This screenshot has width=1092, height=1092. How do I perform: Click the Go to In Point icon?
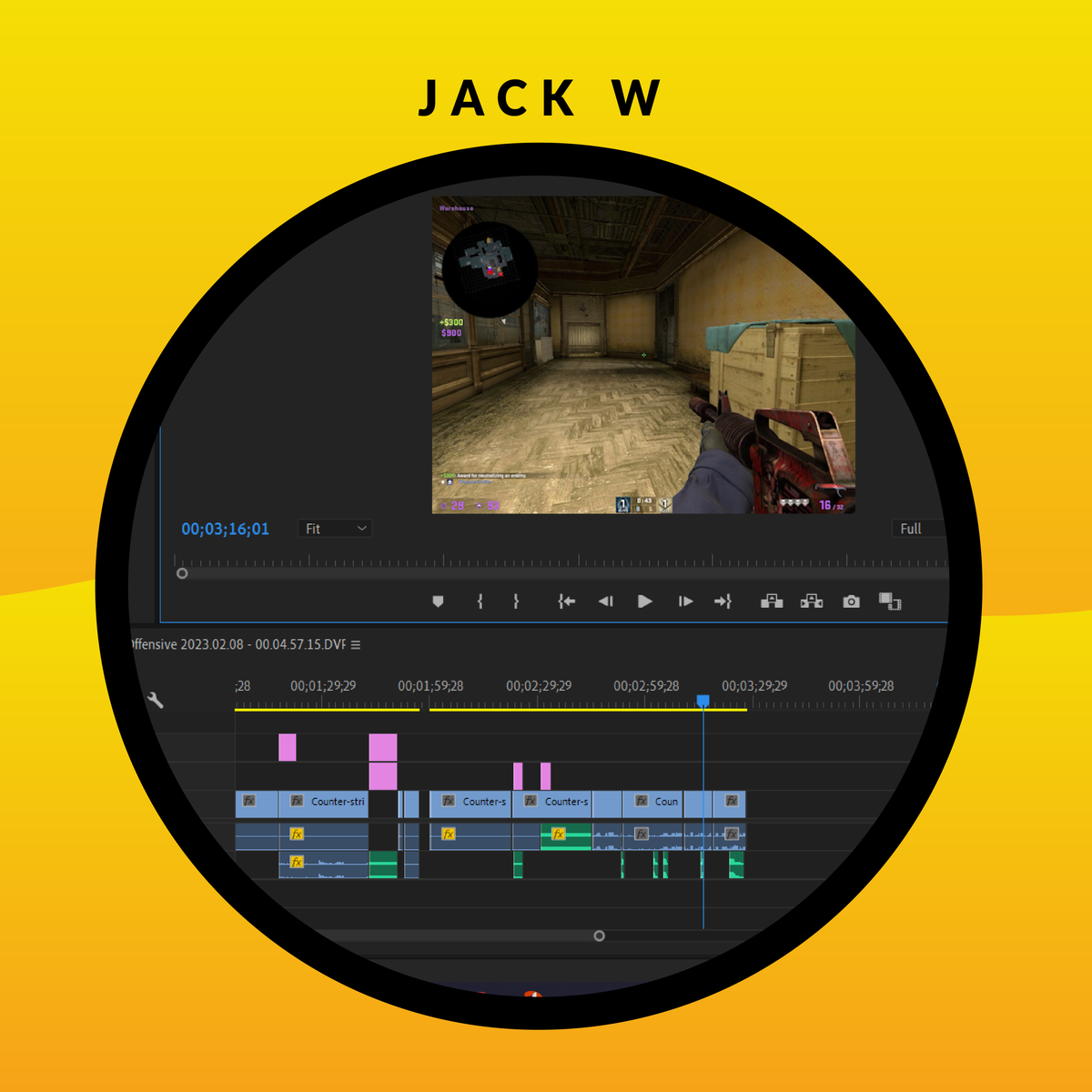[x=566, y=601]
